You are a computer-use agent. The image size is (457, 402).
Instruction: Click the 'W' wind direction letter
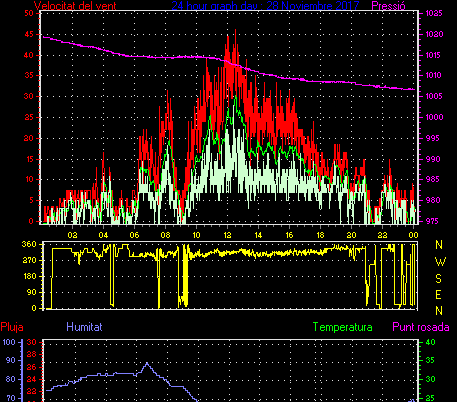point(440,262)
